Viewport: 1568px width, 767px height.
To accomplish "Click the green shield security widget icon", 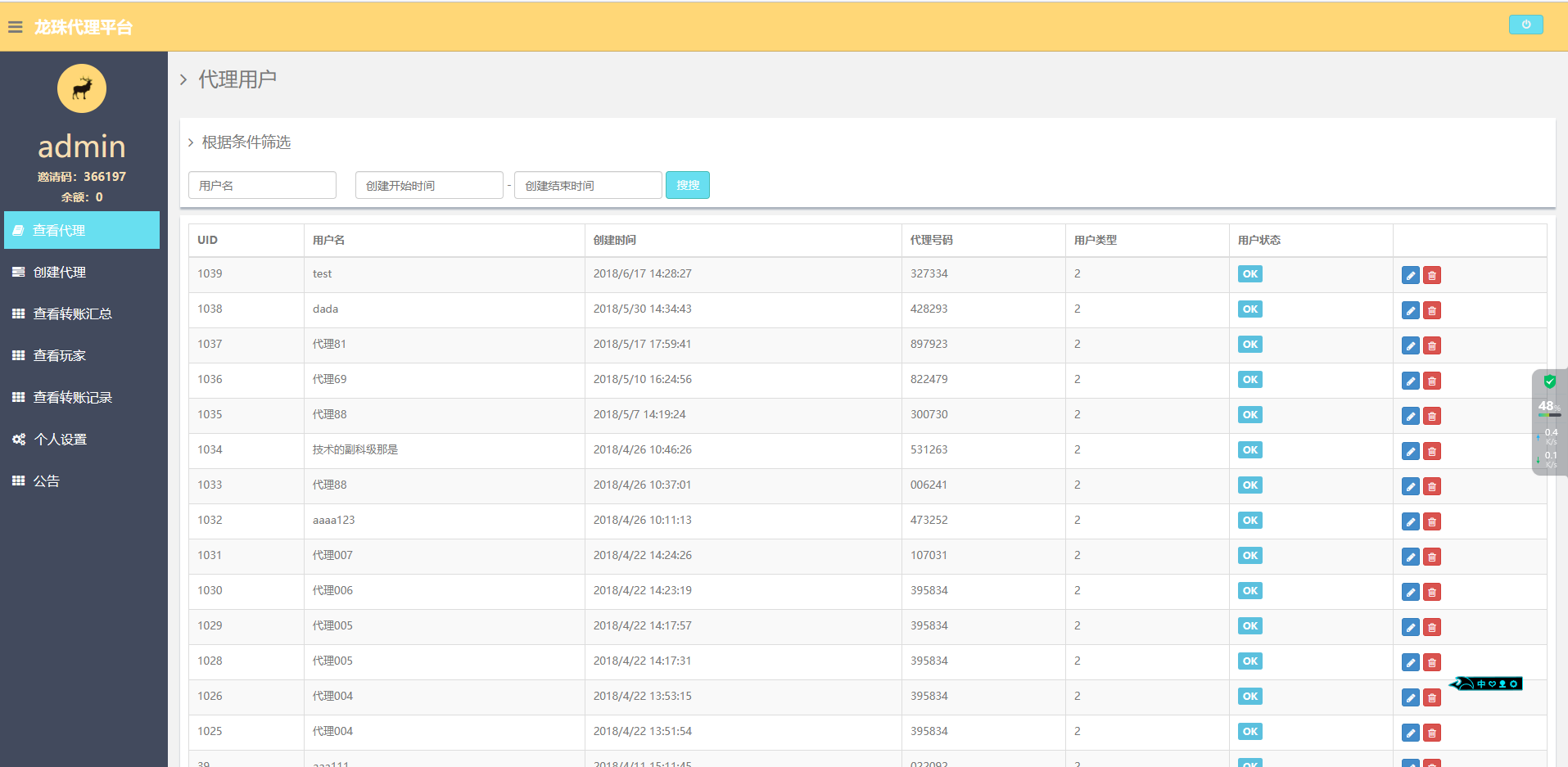I will [1549, 381].
